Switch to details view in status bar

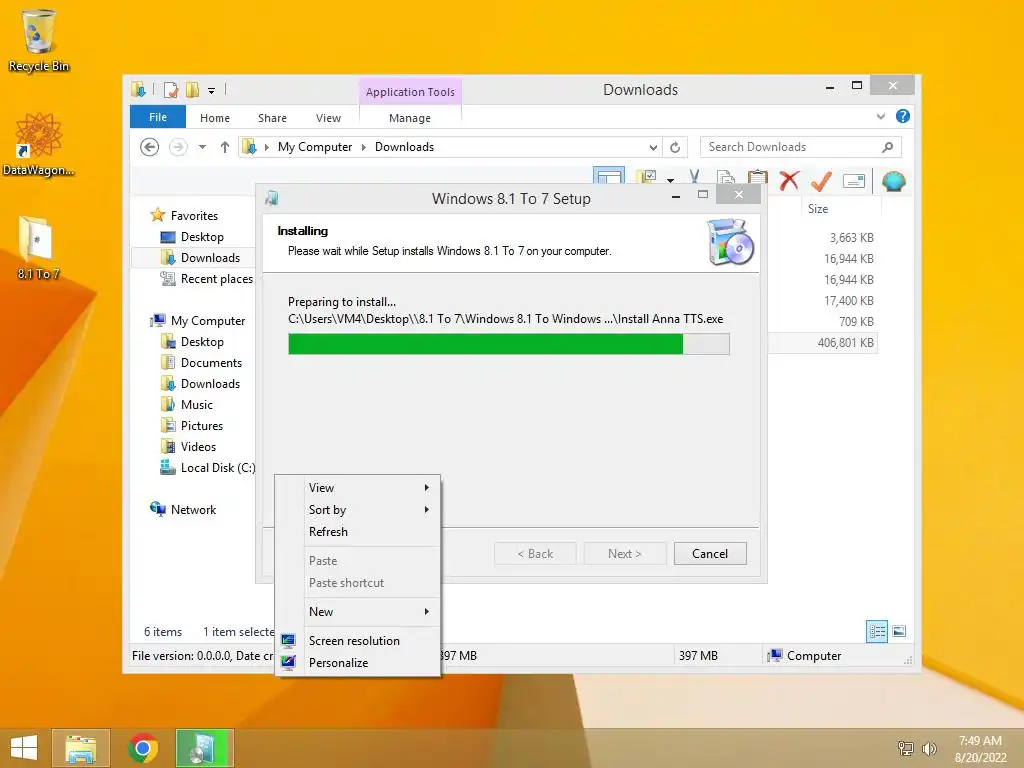point(877,631)
